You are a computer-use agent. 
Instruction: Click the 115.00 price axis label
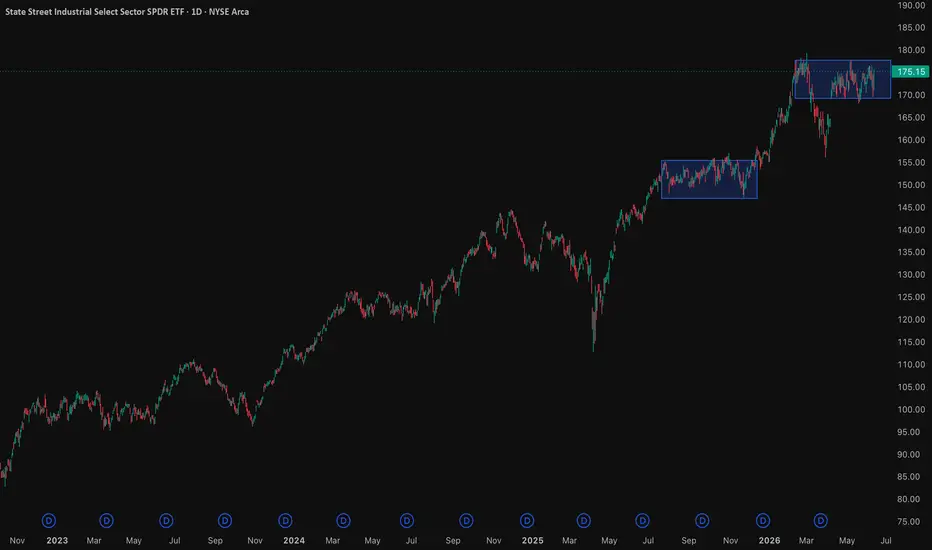point(911,342)
